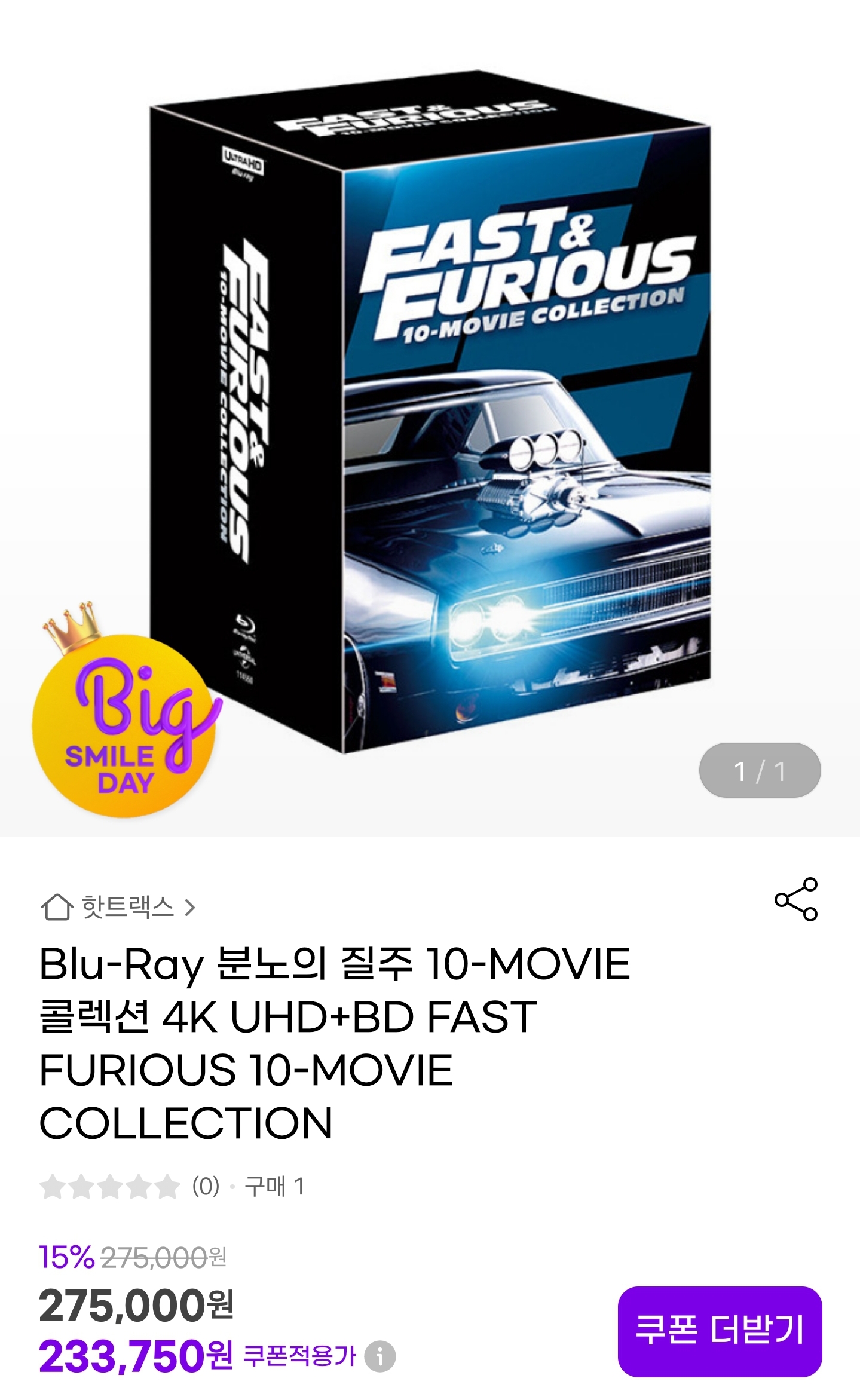Tap the Blu-Ray 분노의 질주 product title
Image resolution: width=860 pixels, height=1400 pixels.
(x=335, y=1043)
